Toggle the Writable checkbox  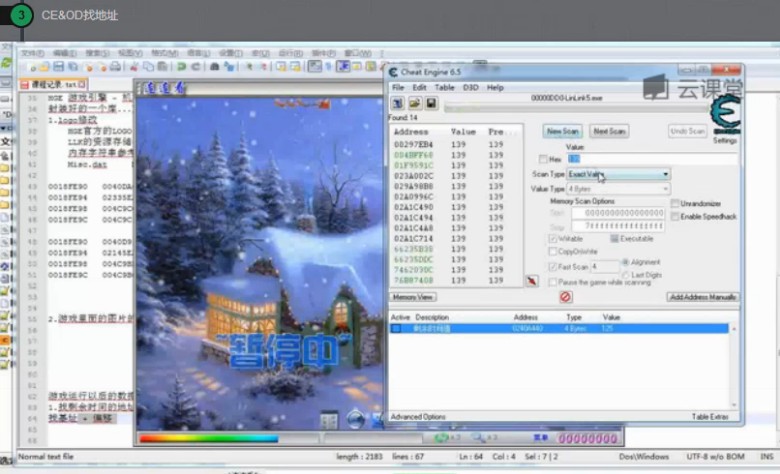coord(552,239)
